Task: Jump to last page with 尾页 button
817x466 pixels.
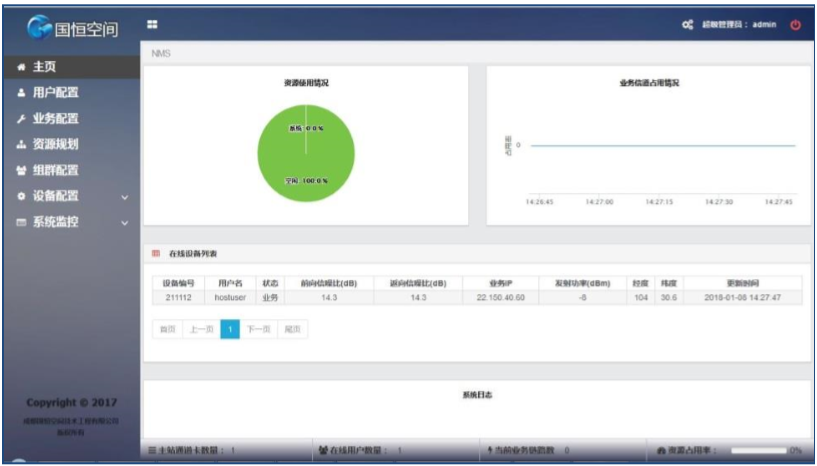Action: [293, 329]
